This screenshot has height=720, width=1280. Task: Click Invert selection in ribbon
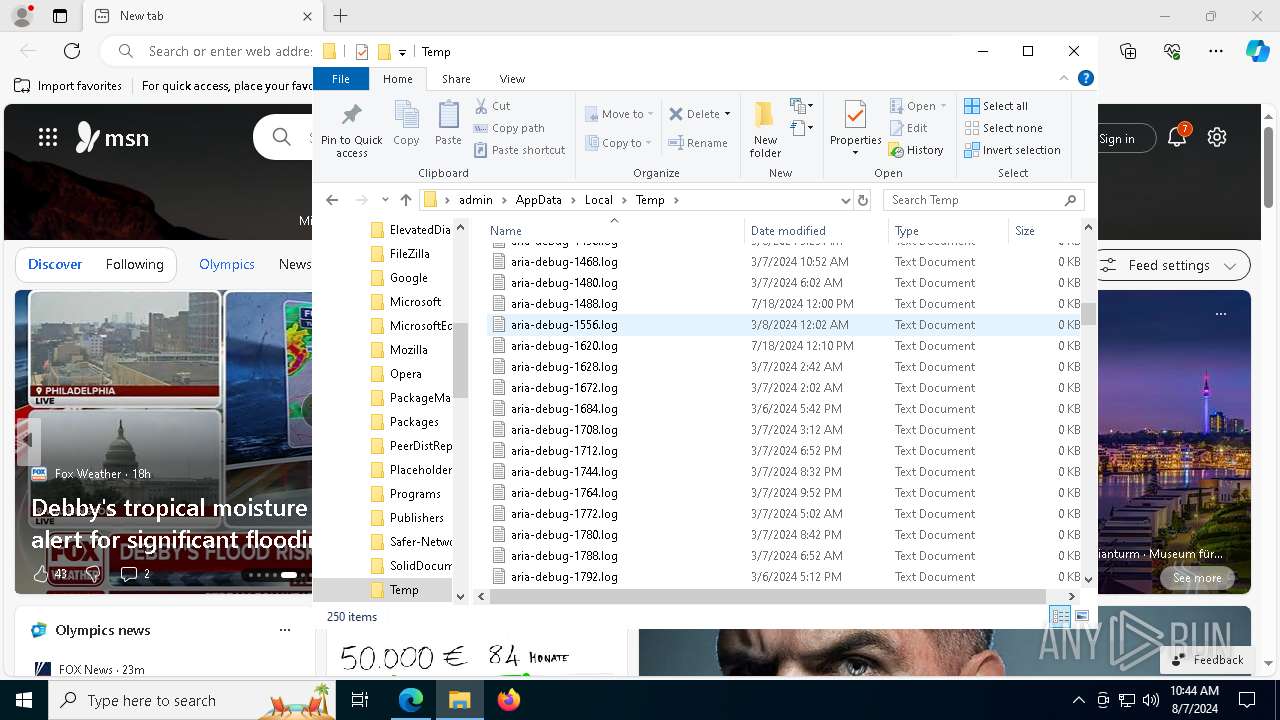click(1012, 150)
